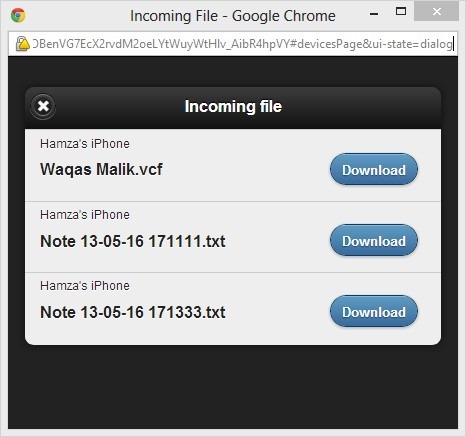466x437 pixels.
Task: Click the window title Incoming File - Google Chrome
Action: tap(233, 16)
